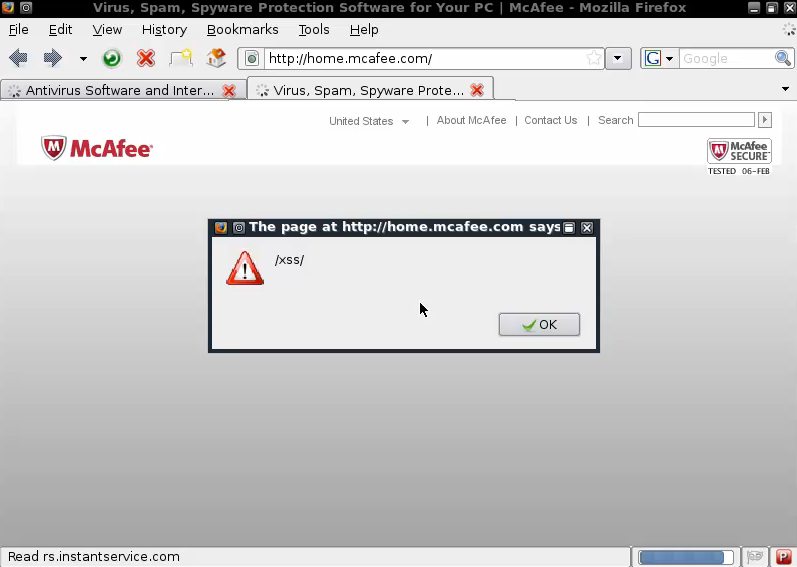Click the red warning triangle icon

245,268
